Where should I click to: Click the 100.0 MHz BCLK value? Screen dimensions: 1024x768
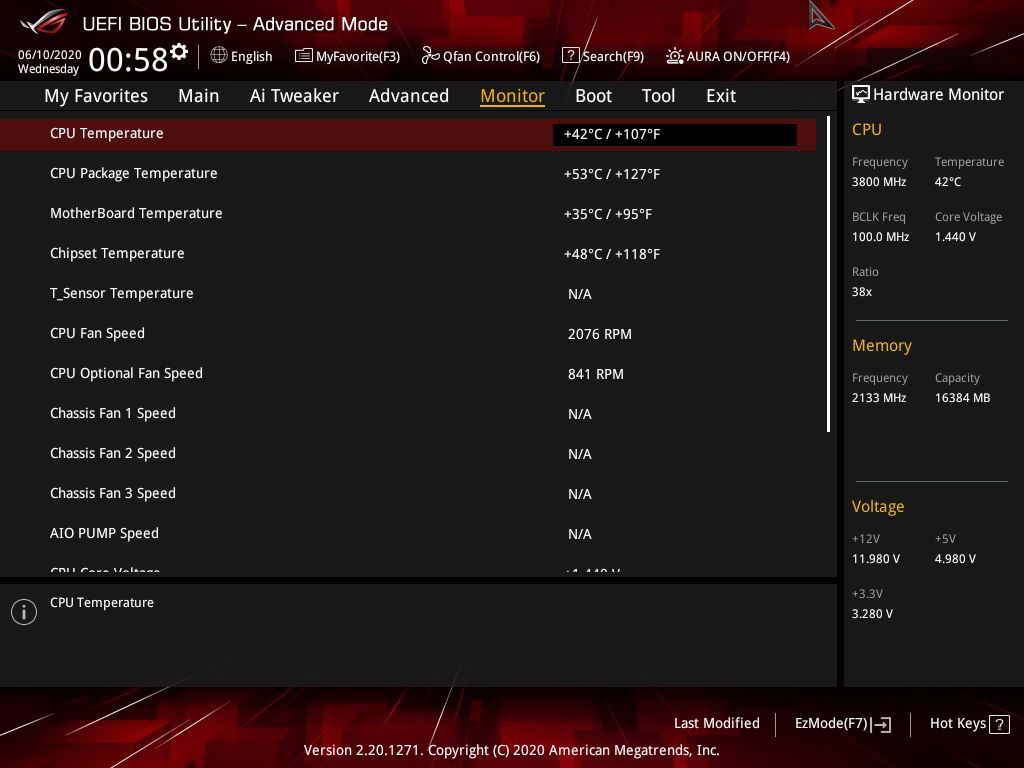point(880,237)
